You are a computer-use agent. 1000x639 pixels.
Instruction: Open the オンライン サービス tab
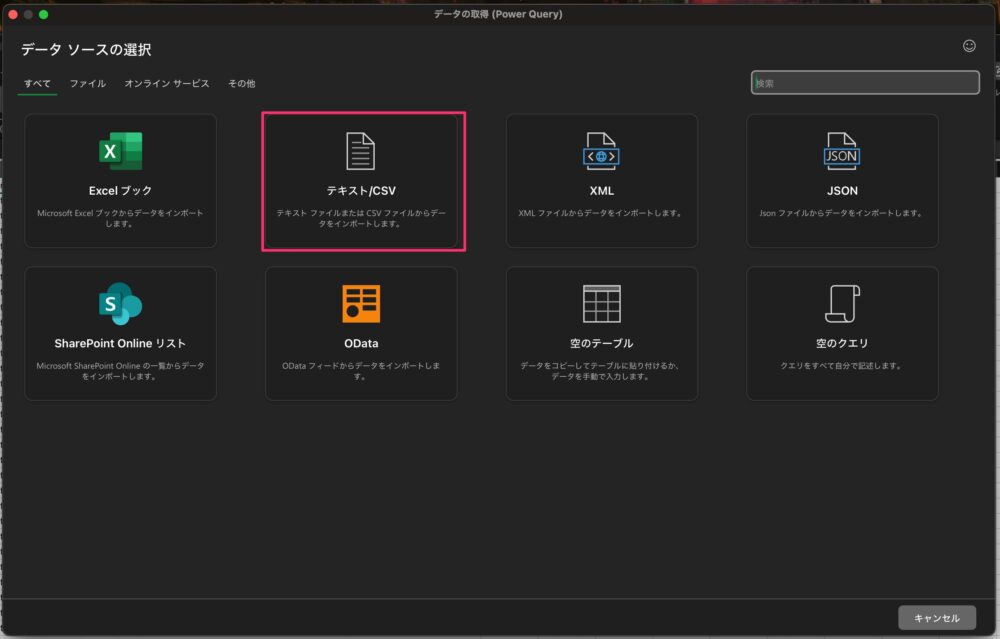[x=166, y=84]
